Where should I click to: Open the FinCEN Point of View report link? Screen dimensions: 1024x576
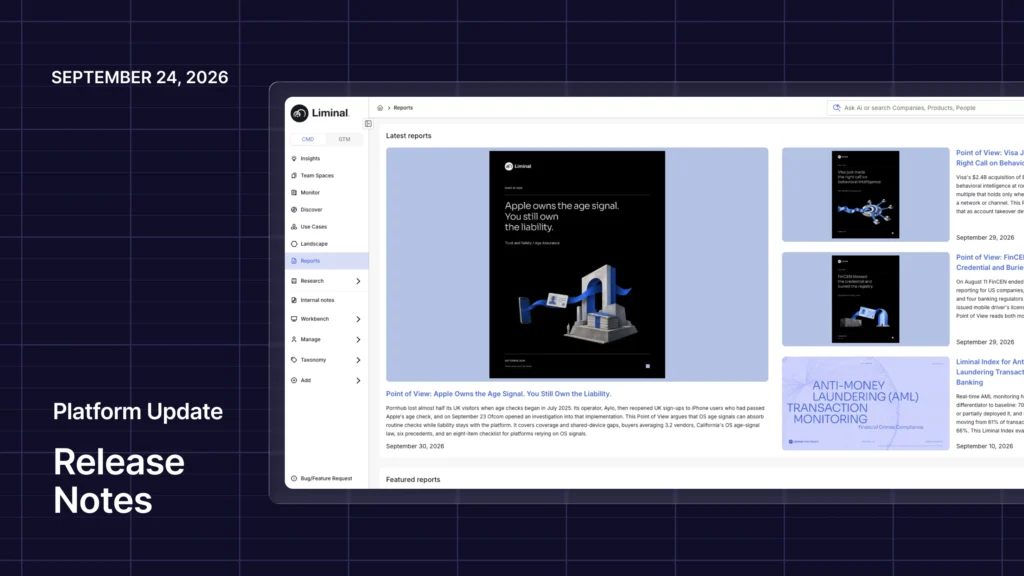[x=989, y=263]
